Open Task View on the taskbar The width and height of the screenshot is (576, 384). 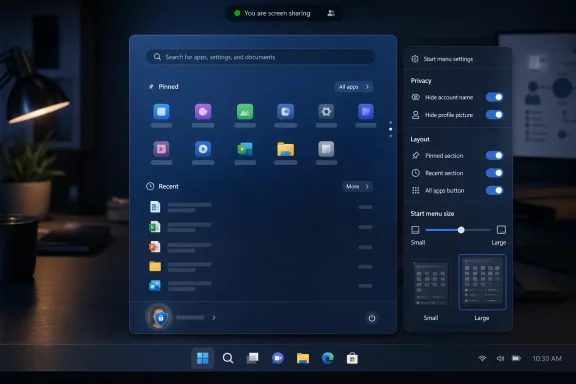tap(252, 358)
